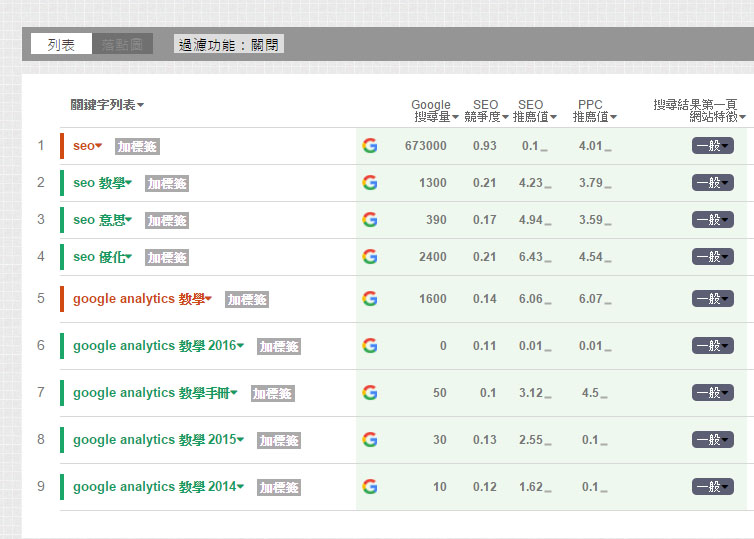
Task: Click SEO recommendation value 4.23
Action: (x=530, y=183)
